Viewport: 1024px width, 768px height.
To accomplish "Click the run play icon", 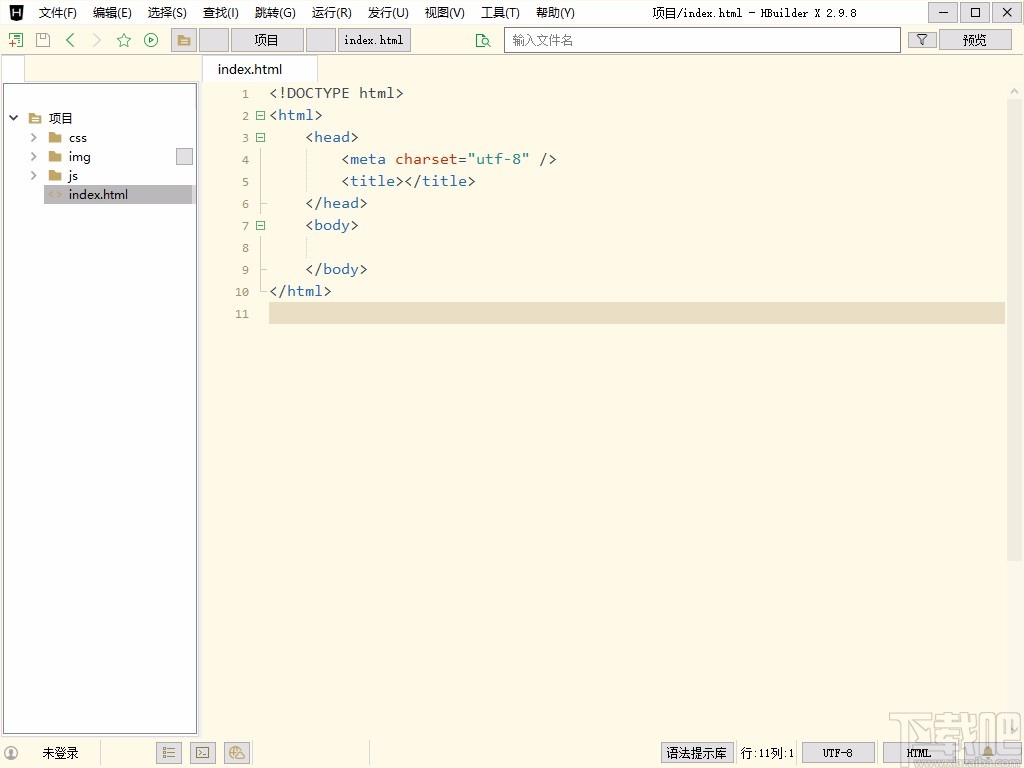I will 151,40.
